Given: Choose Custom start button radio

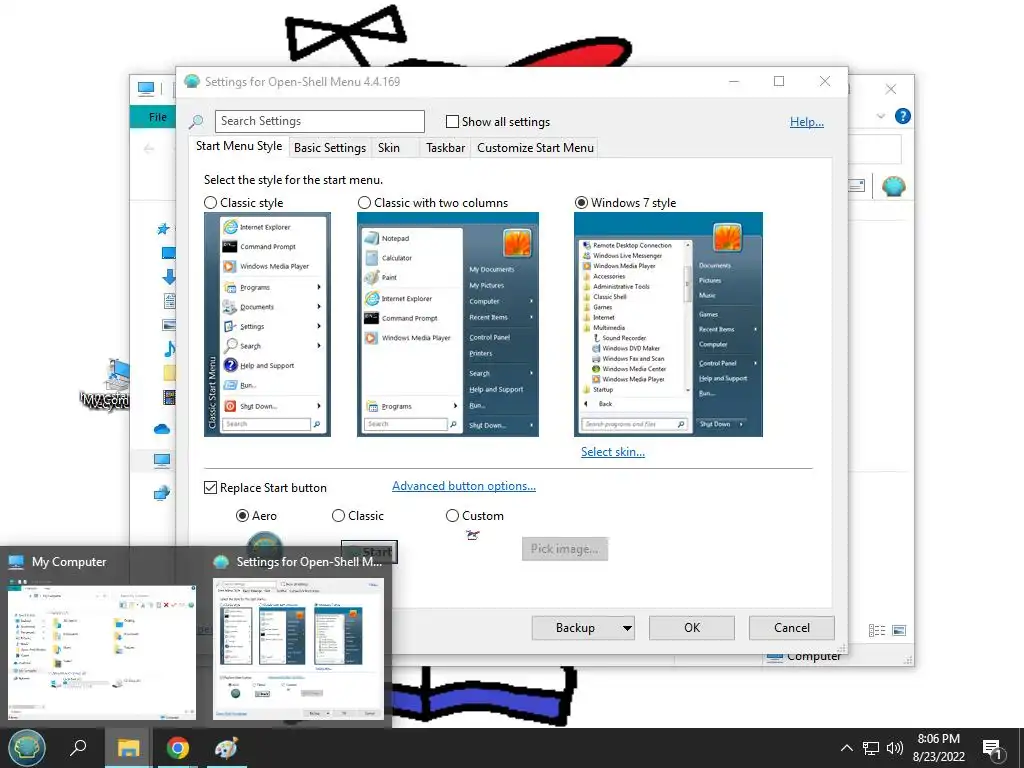Looking at the screenshot, I should click(452, 515).
